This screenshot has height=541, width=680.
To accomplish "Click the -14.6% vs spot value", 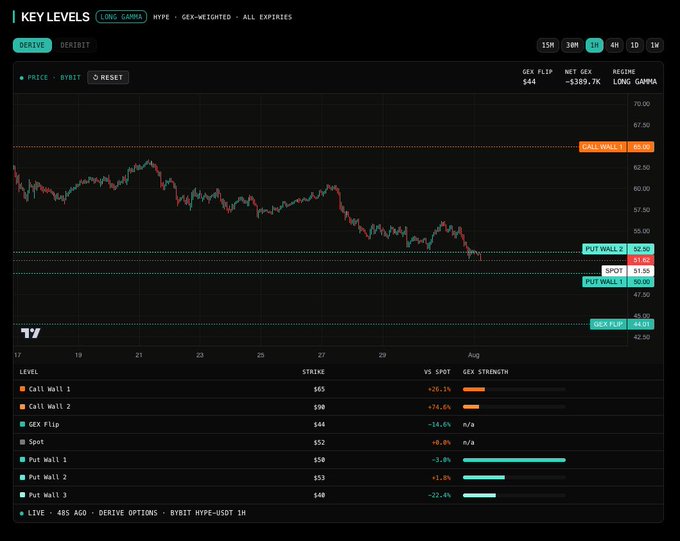I will click(x=439, y=424).
